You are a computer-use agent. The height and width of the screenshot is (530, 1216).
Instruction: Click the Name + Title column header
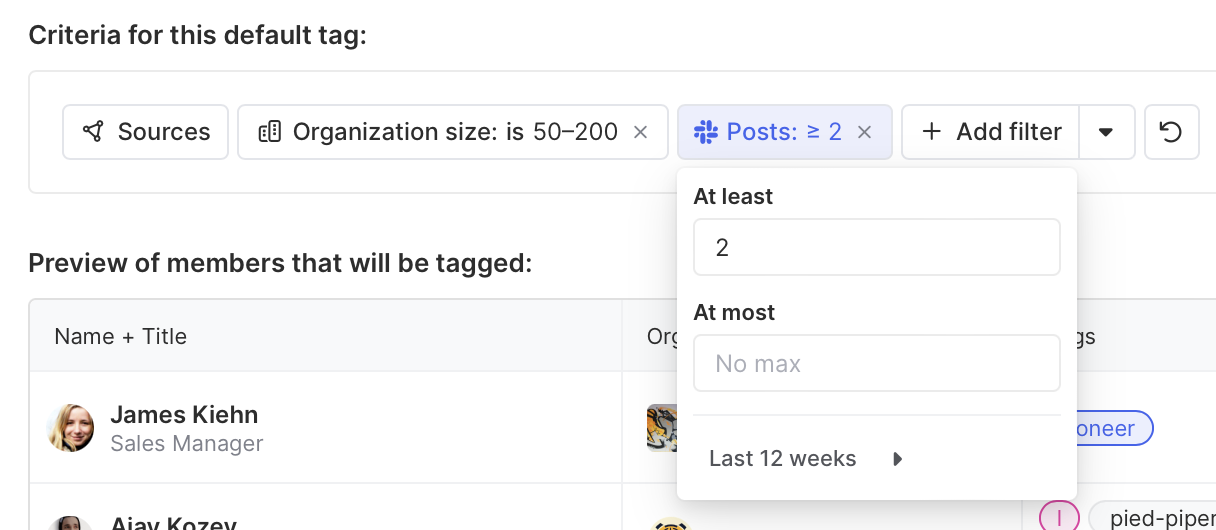(120, 336)
